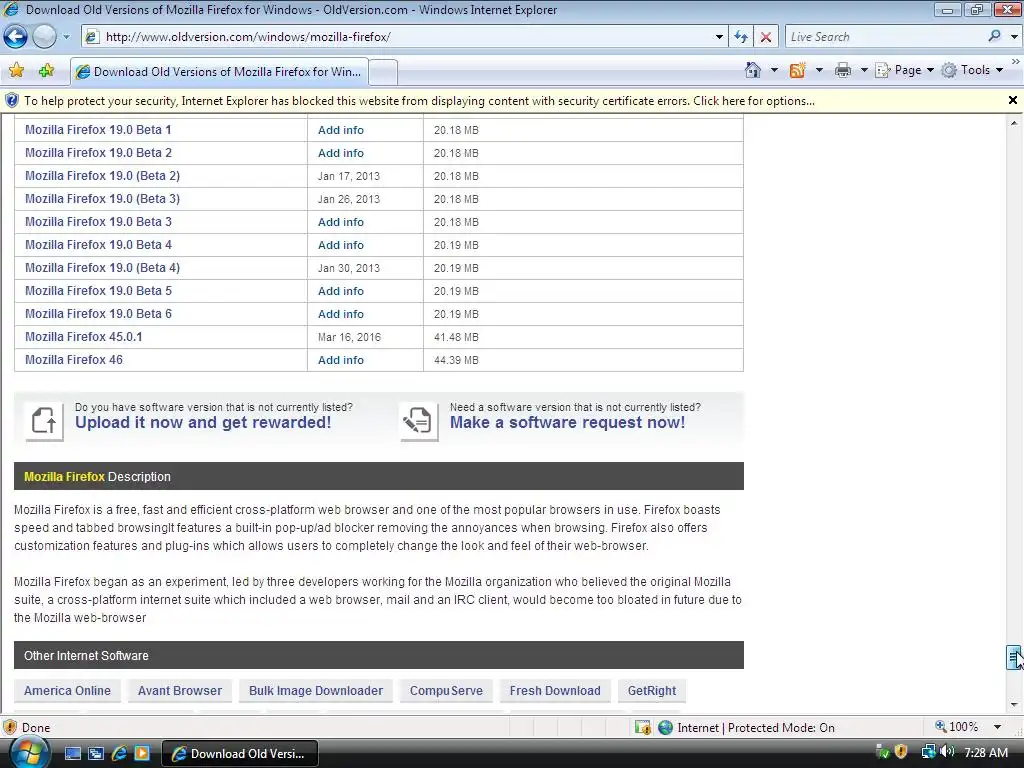Click the search magnifier icon
The width and height of the screenshot is (1024, 768).
click(x=995, y=36)
